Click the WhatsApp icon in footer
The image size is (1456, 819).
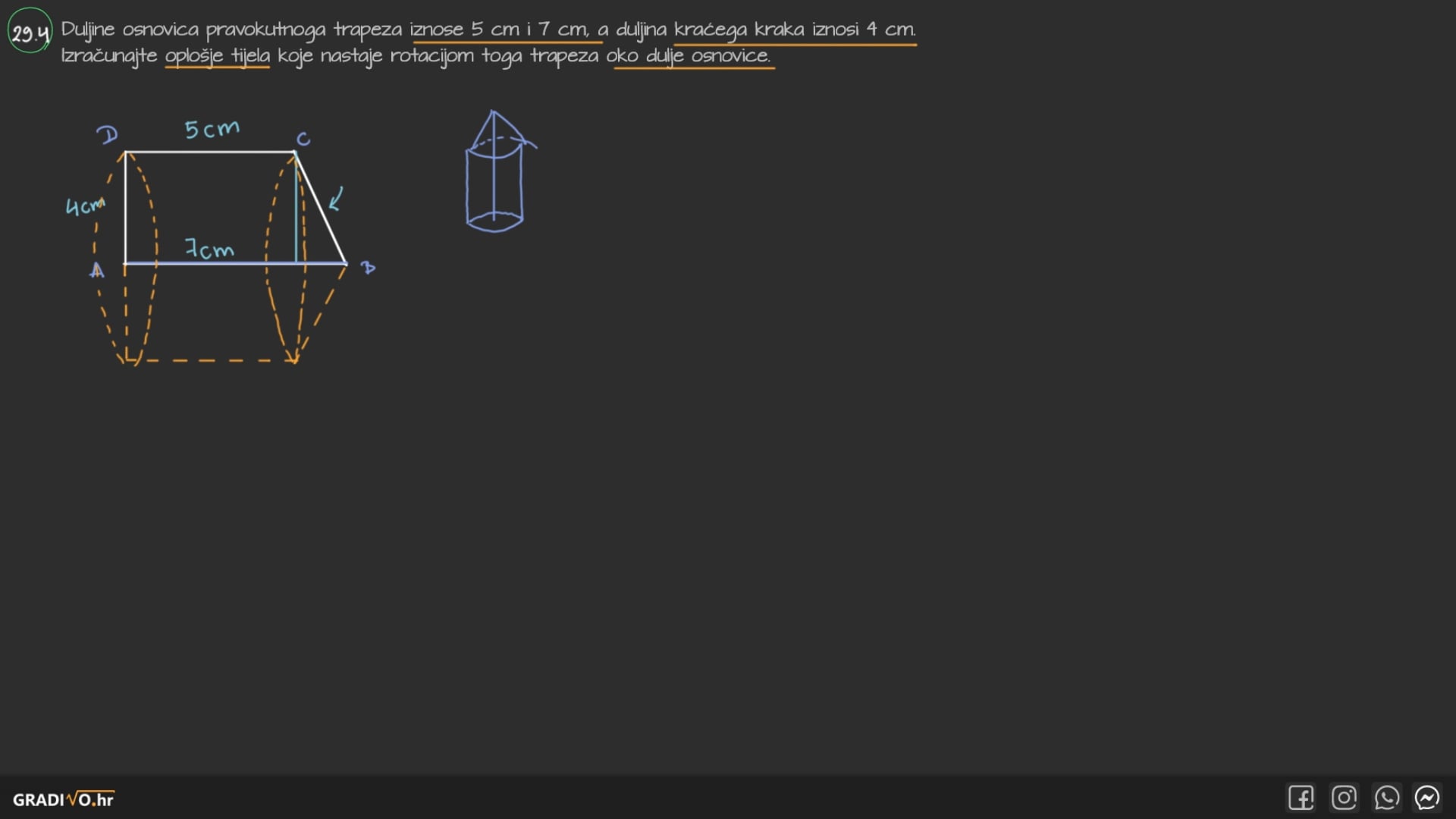(1386, 798)
